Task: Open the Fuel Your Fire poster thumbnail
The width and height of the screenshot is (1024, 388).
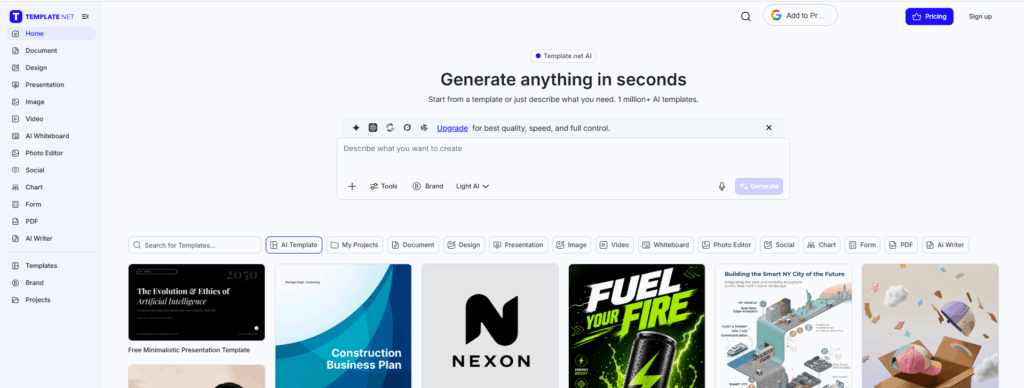Action: [637, 326]
